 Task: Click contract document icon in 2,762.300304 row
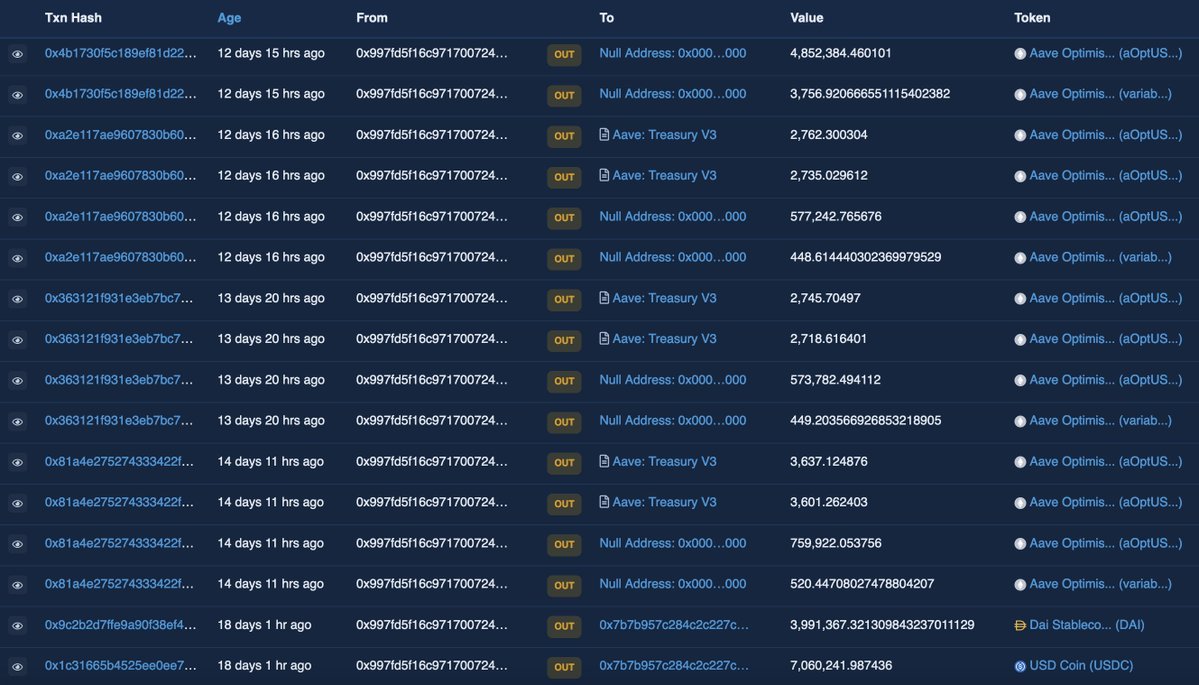pos(604,135)
